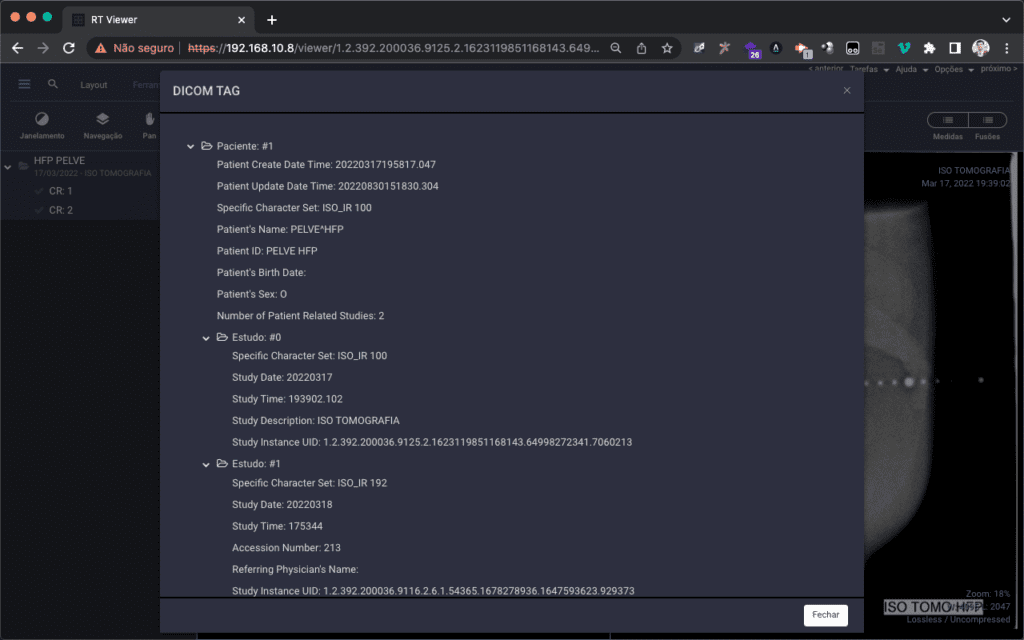Viewport: 1024px width, 640px height.
Task: Open the Layout menu
Action: [x=94, y=85]
